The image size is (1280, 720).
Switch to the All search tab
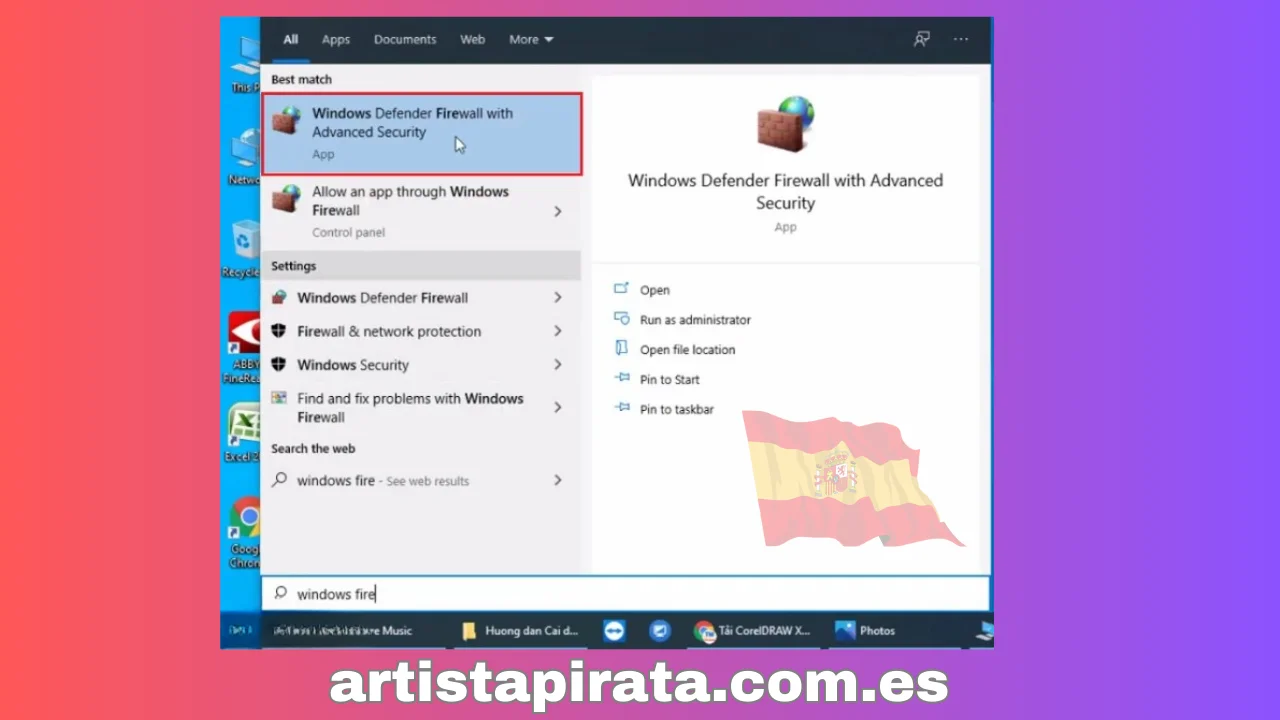(x=290, y=40)
